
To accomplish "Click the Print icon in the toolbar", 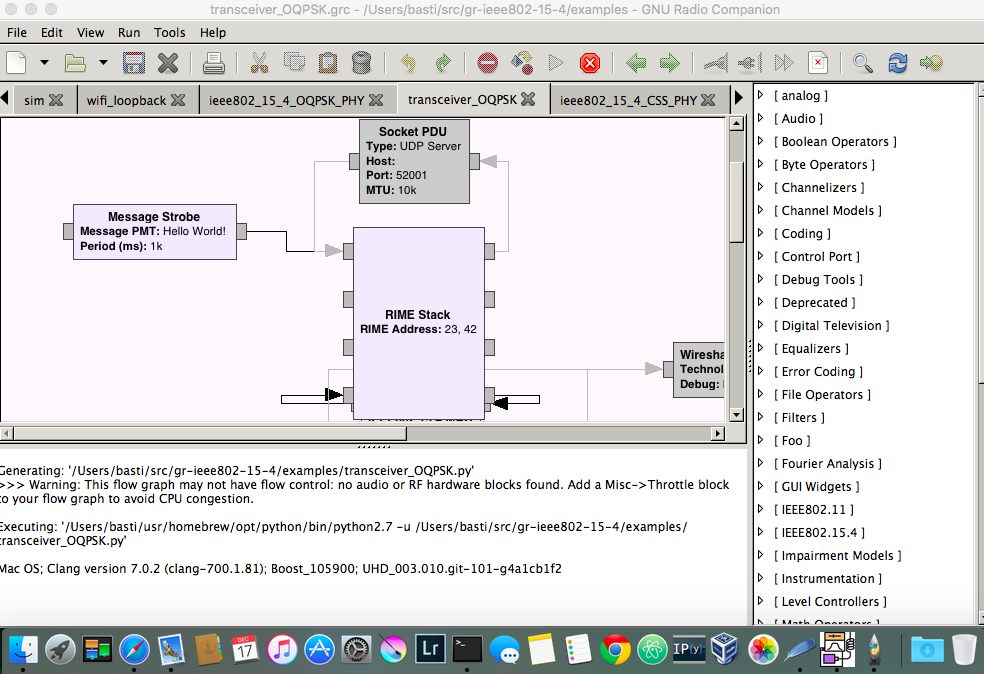I will click(214, 63).
